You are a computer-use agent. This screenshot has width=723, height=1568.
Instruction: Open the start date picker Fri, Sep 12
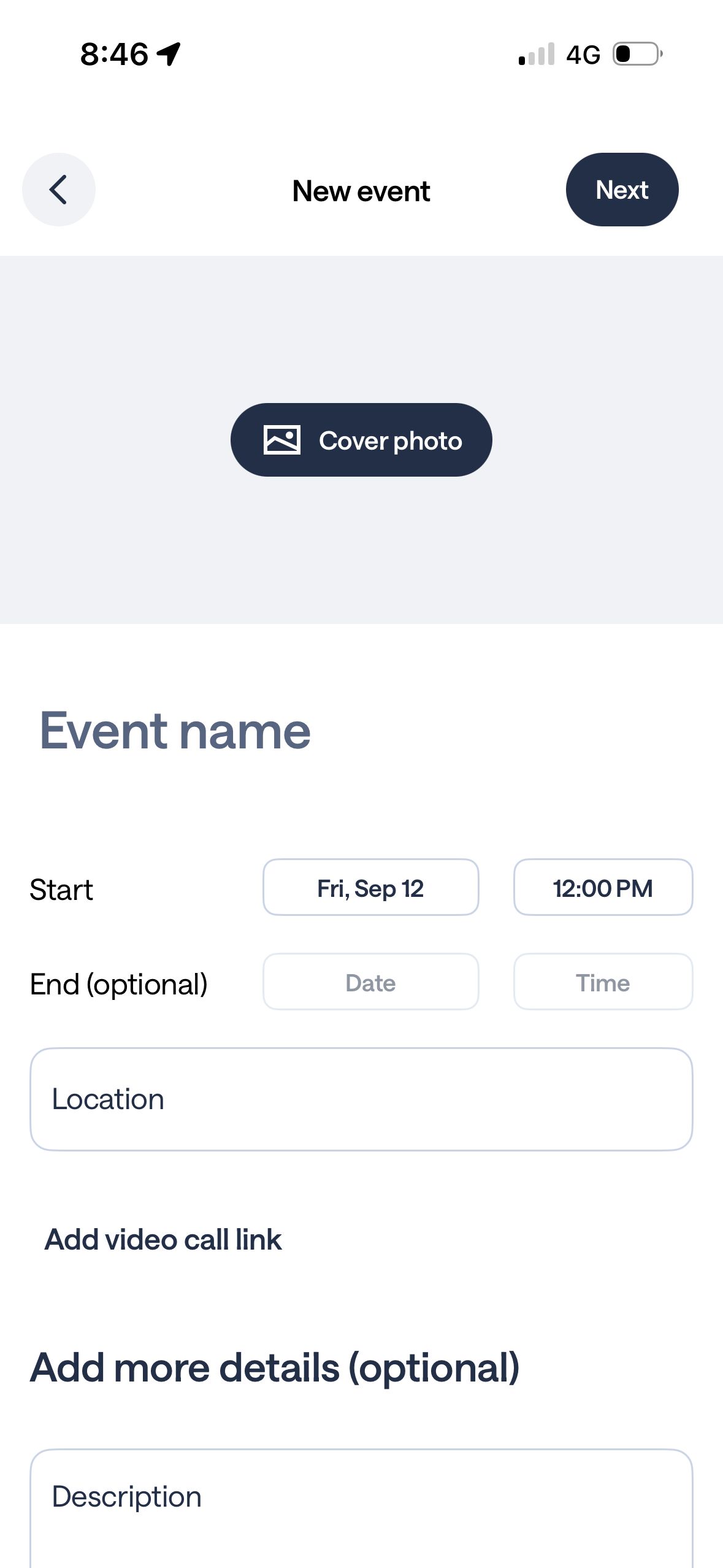coord(370,888)
